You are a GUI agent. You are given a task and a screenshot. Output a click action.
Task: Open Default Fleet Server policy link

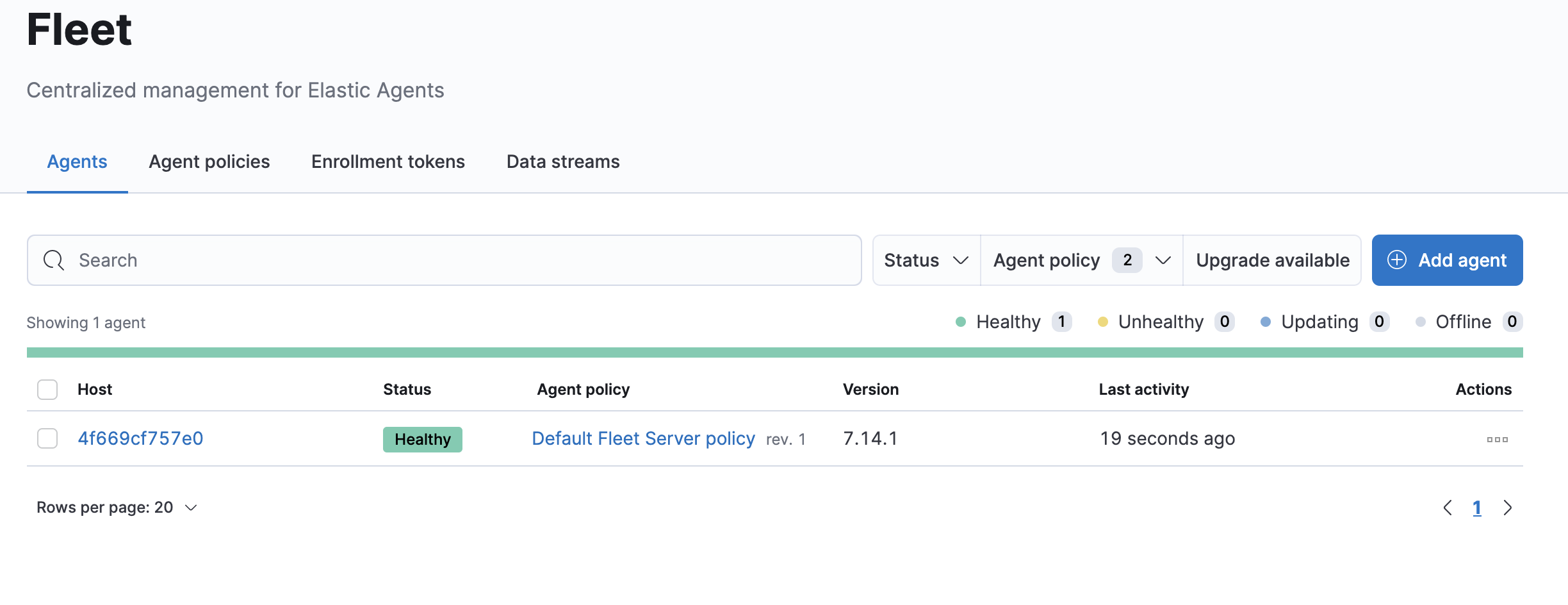pos(643,438)
